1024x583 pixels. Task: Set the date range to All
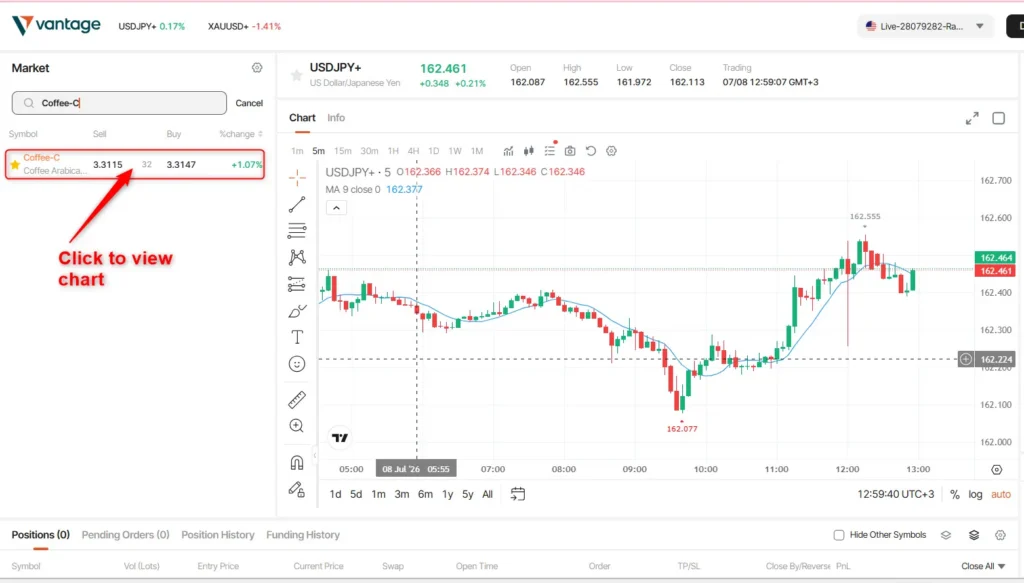tap(487, 494)
